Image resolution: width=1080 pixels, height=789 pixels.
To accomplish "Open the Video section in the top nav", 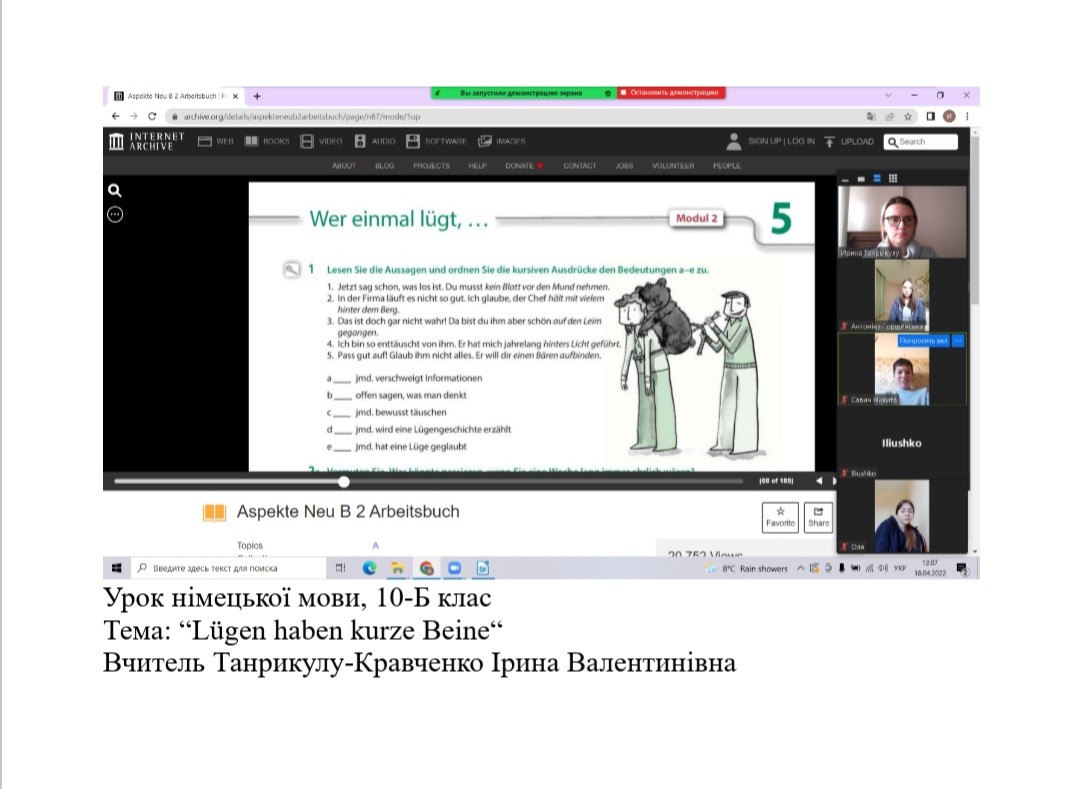I will tap(321, 141).
